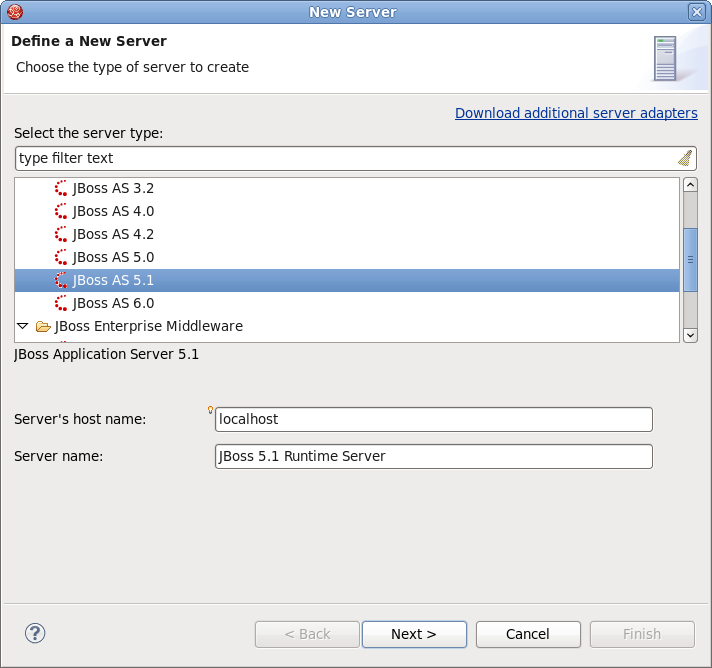Click the JBoss AS 3.2 server icon

click(x=62, y=188)
